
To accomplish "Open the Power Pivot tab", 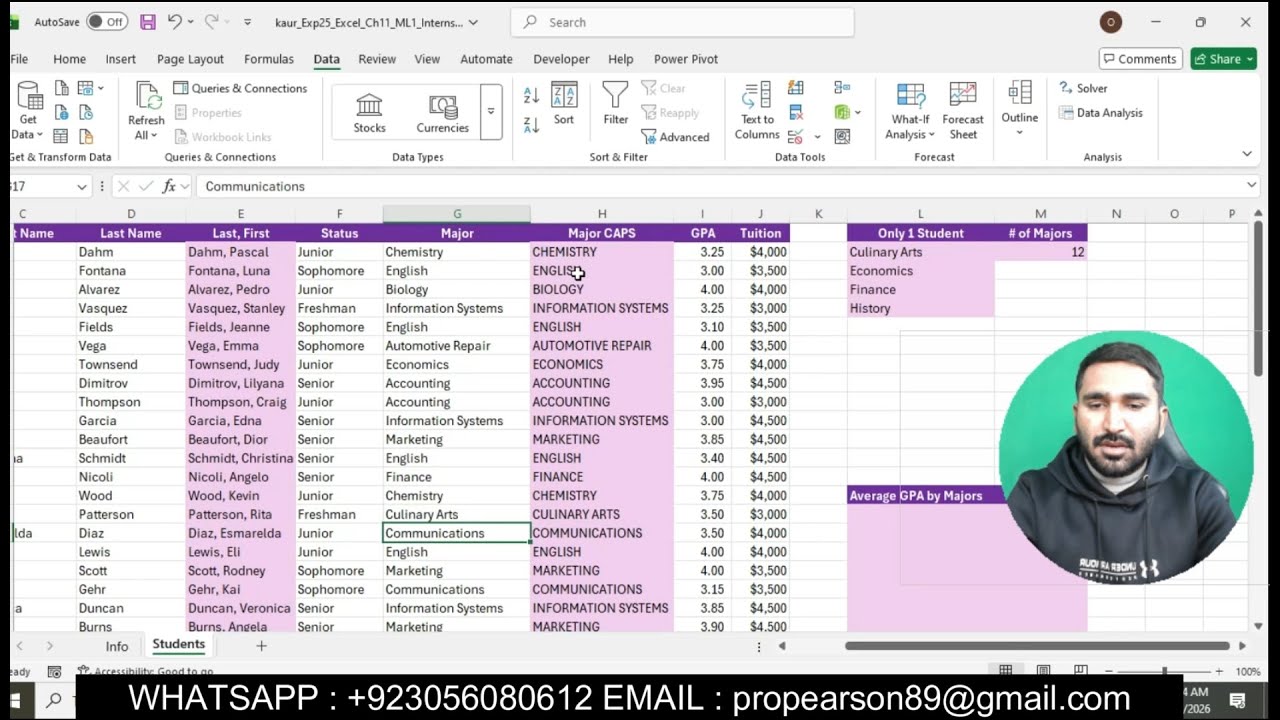I will 686,59.
